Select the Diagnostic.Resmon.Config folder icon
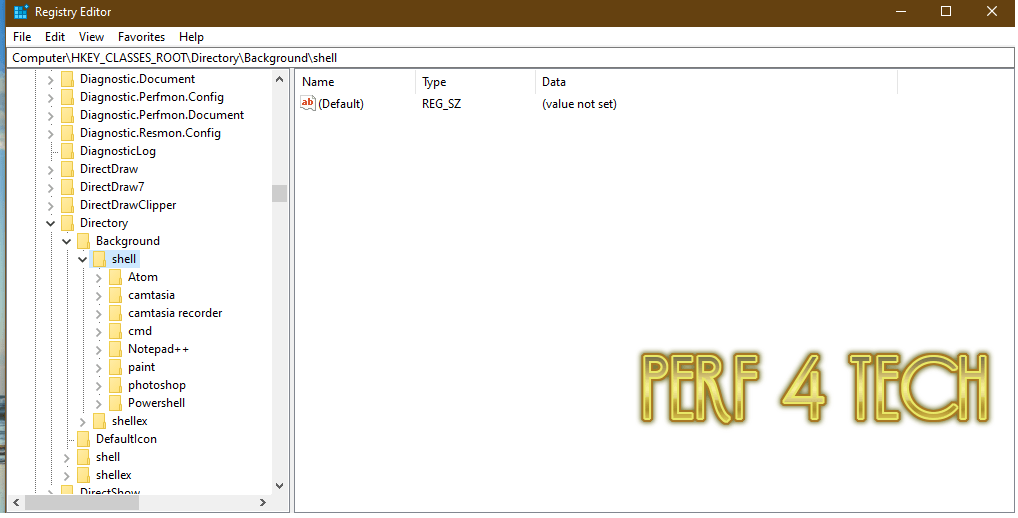1018x518 pixels. pos(68,133)
